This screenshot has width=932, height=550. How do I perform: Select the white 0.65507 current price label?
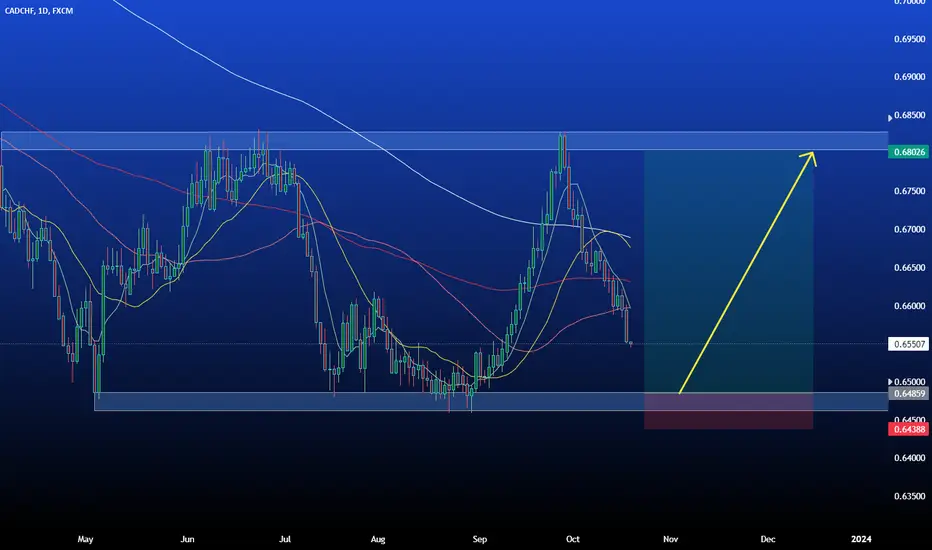[x=909, y=344]
